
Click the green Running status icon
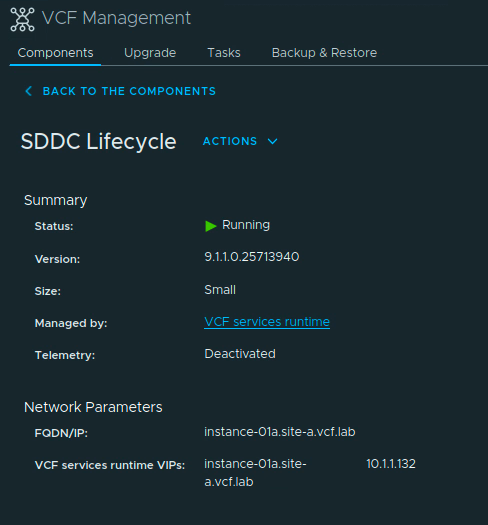tap(211, 226)
